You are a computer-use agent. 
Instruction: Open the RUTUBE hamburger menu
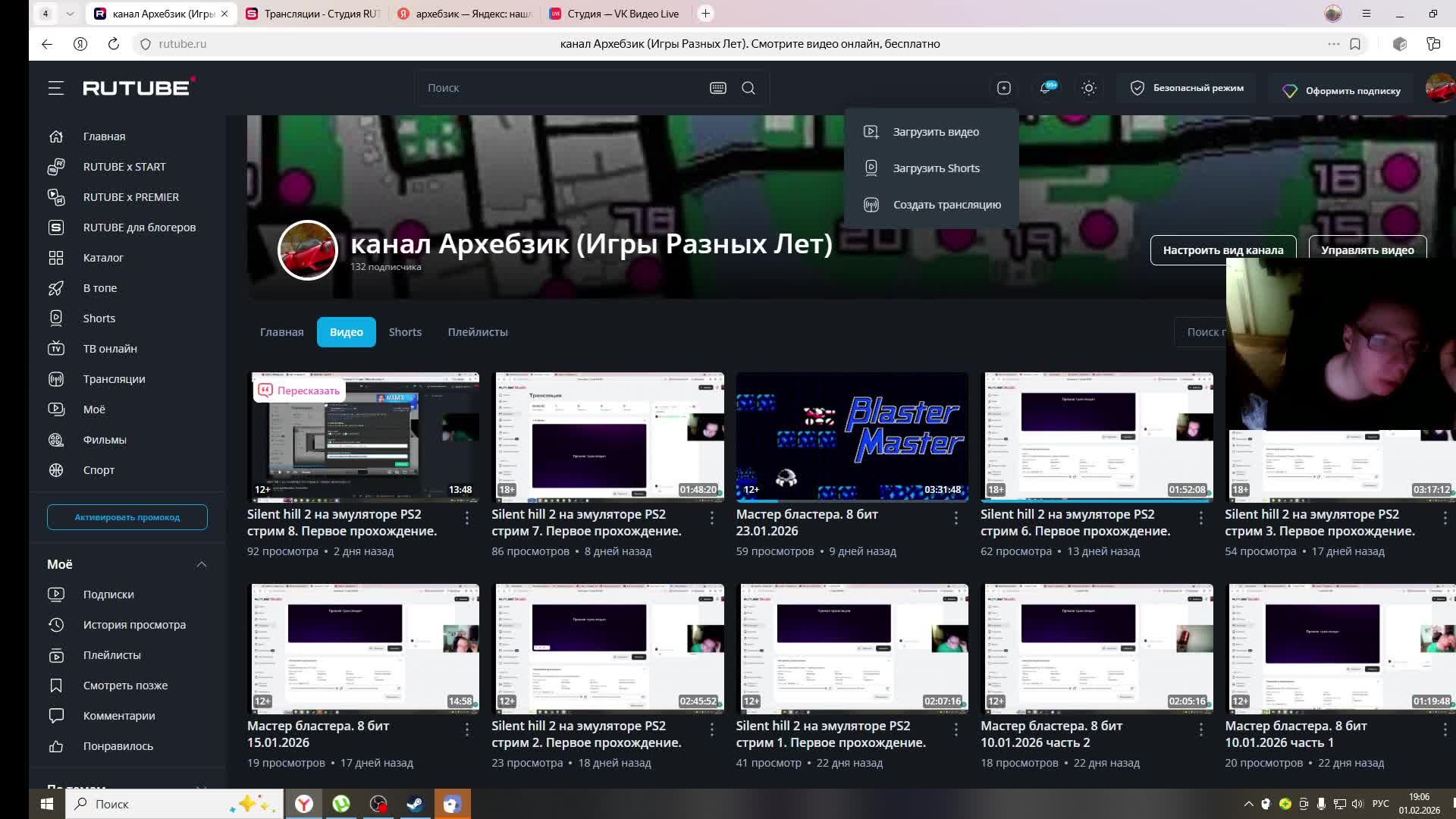click(x=55, y=88)
